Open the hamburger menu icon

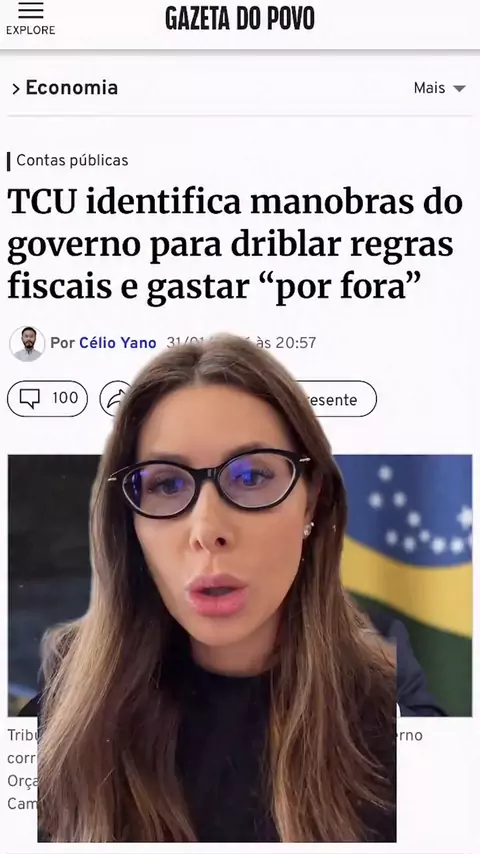click(x=31, y=10)
